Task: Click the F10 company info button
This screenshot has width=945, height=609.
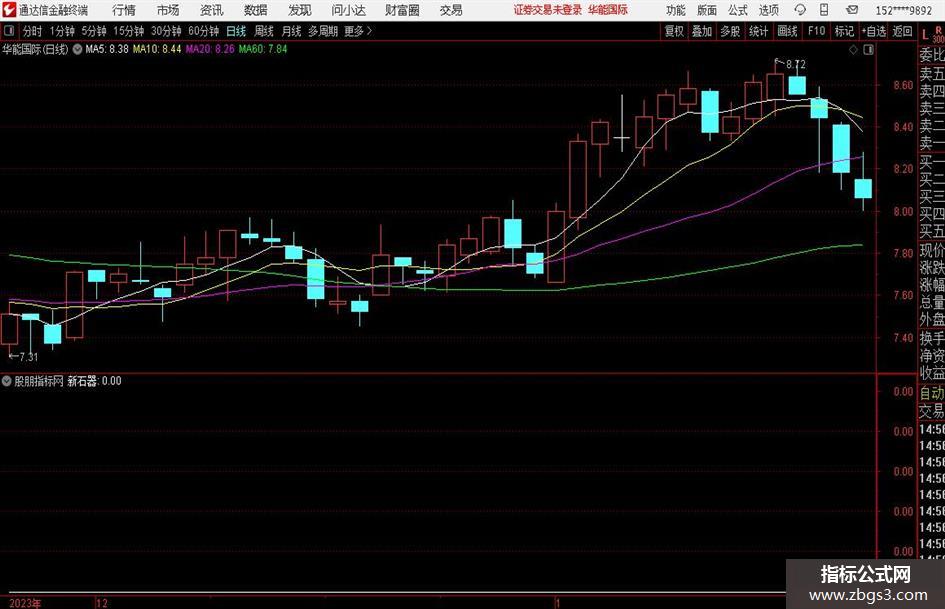Action: tap(817, 31)
